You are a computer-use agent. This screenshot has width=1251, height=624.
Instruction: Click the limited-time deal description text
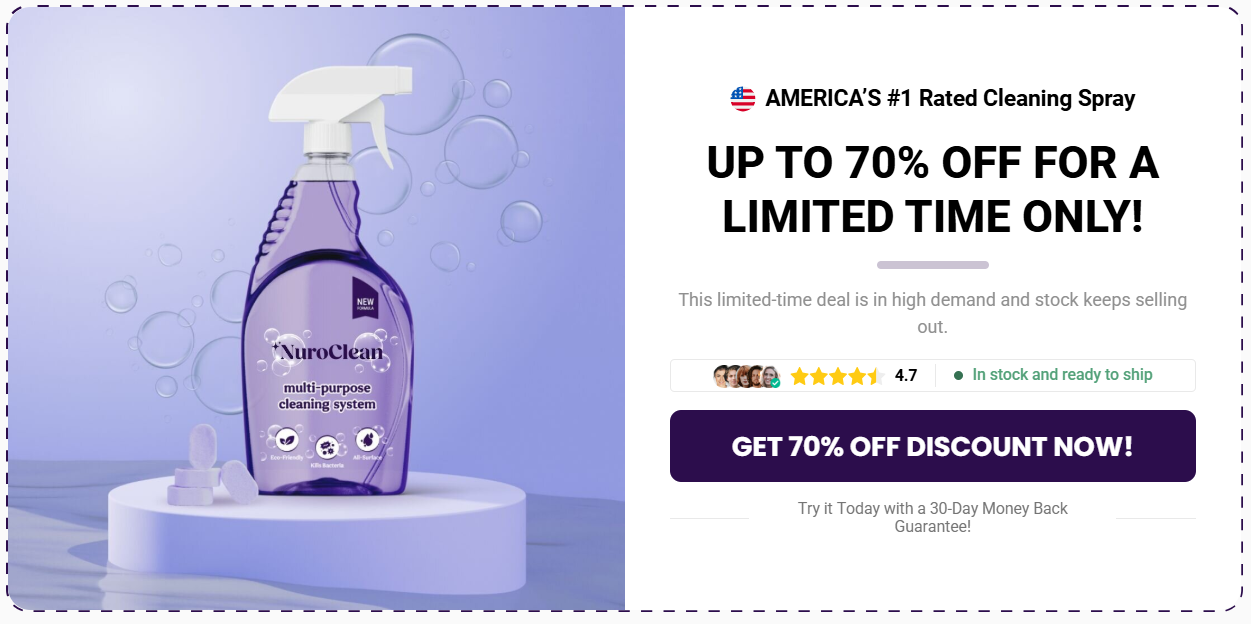click(x=932, y=313)
